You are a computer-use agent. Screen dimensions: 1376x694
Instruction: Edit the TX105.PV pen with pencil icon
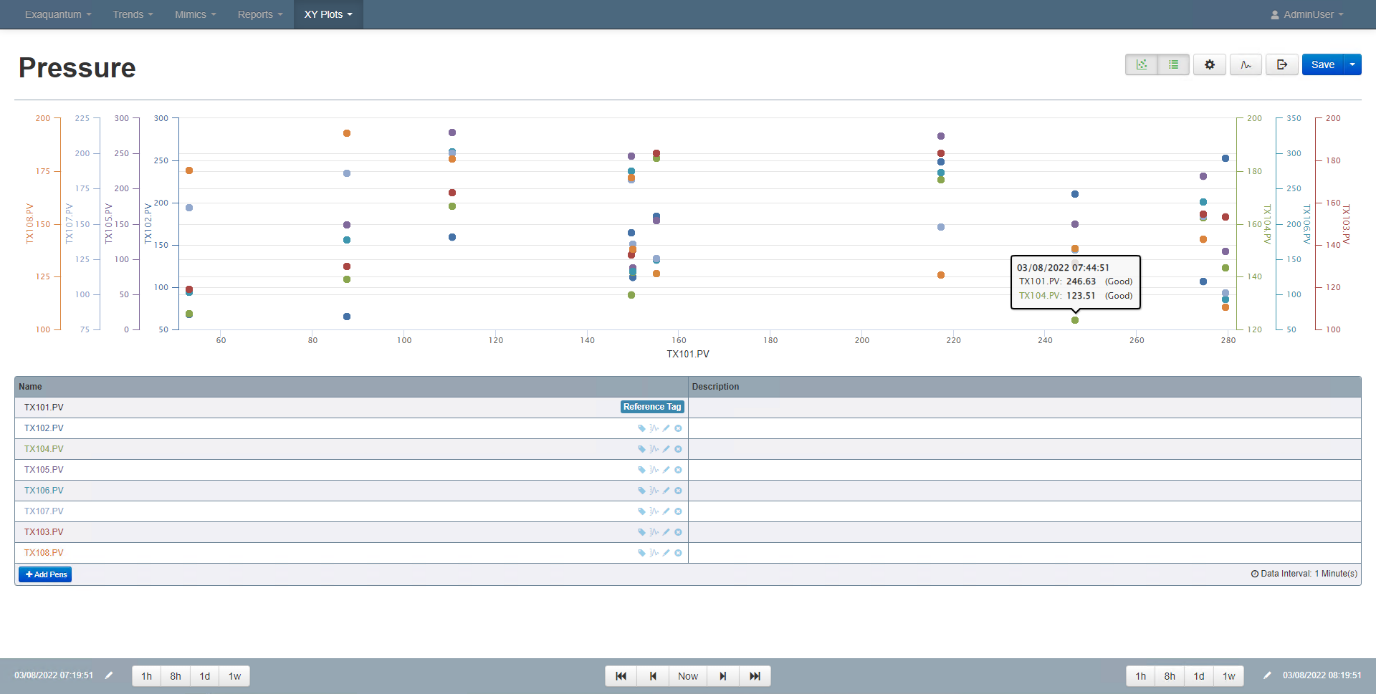click(666, 470)
